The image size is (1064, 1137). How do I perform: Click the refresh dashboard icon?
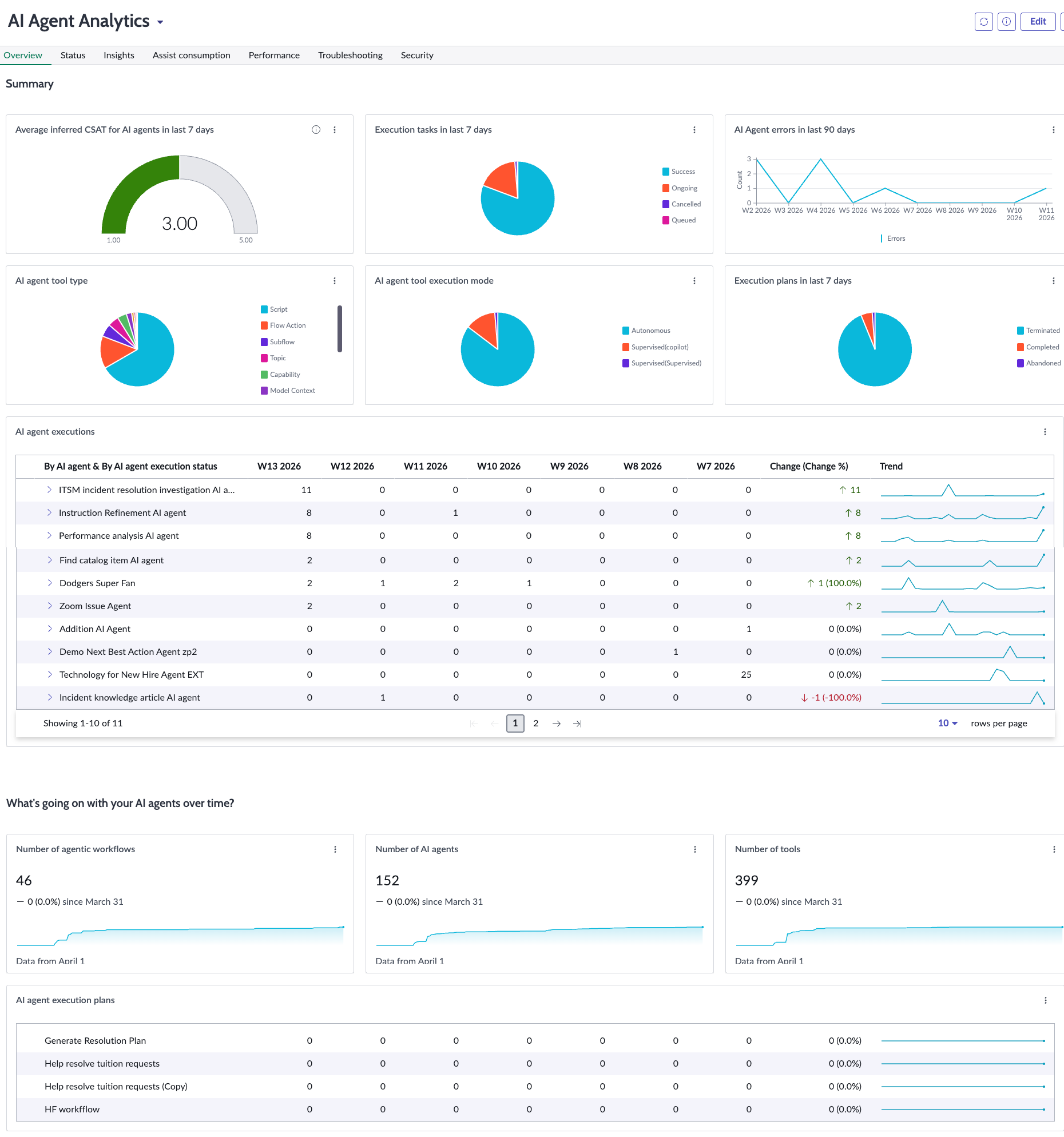click(983, 22)
